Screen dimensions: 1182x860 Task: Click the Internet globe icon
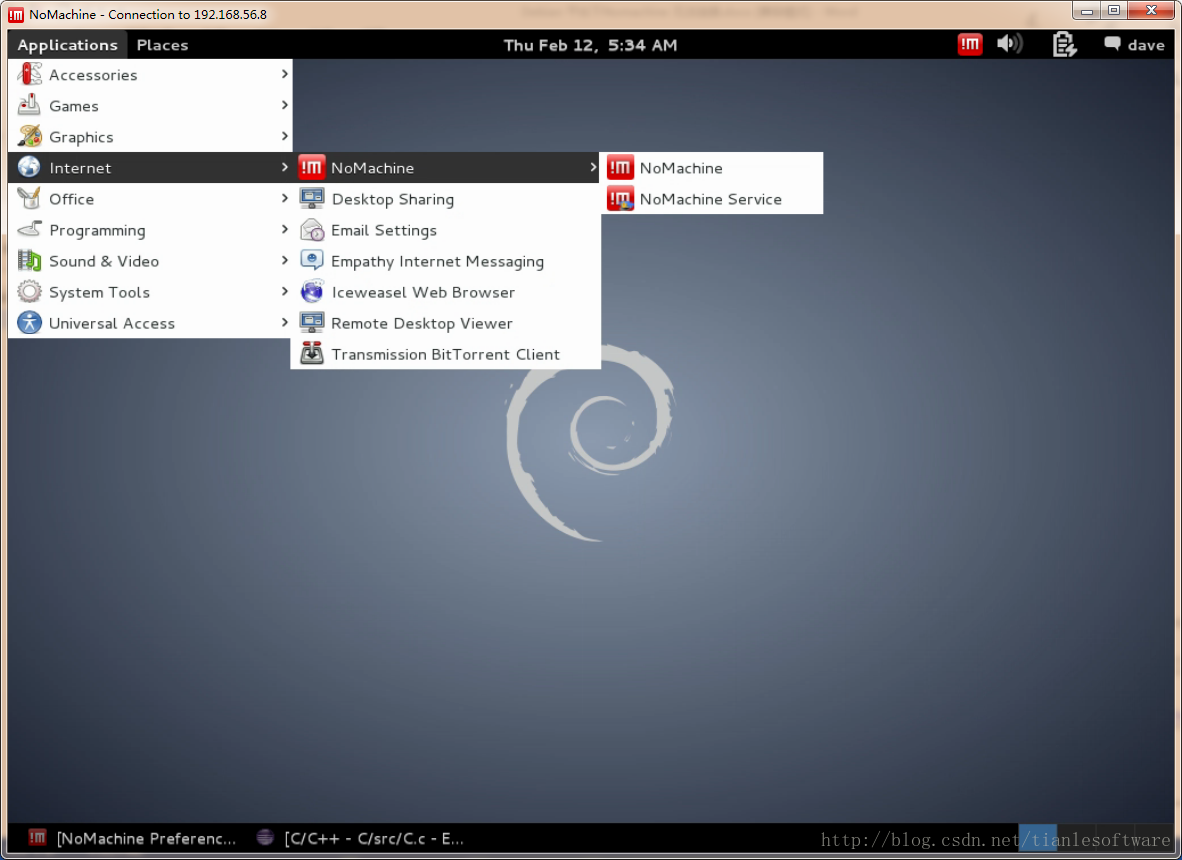29,167
